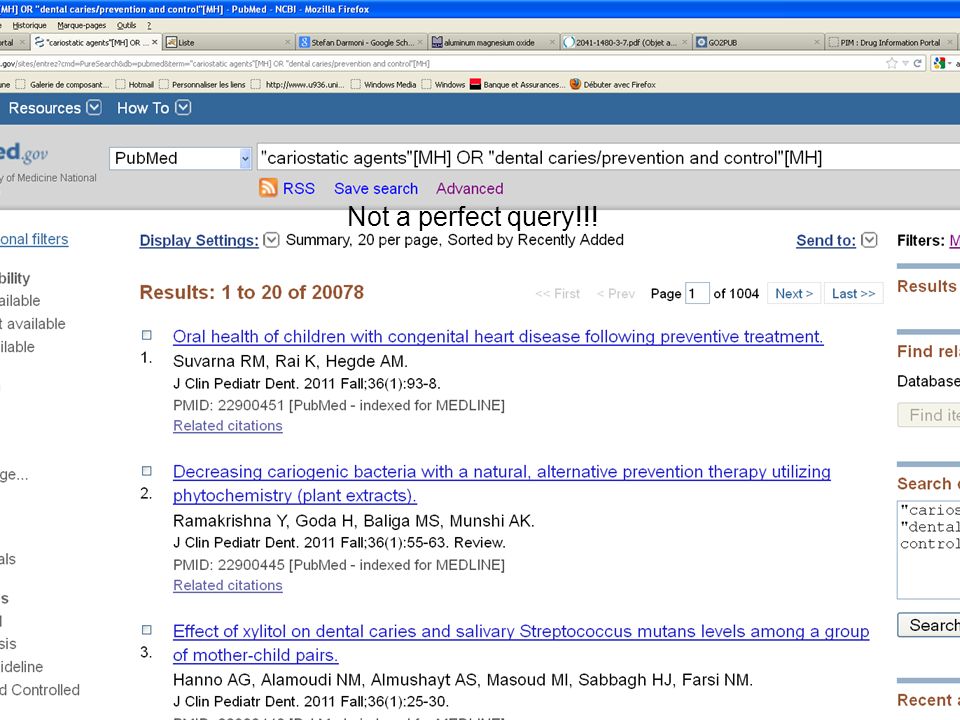
Task: Open Galerie de composant bookmark
Action: [x=62, y=84]
